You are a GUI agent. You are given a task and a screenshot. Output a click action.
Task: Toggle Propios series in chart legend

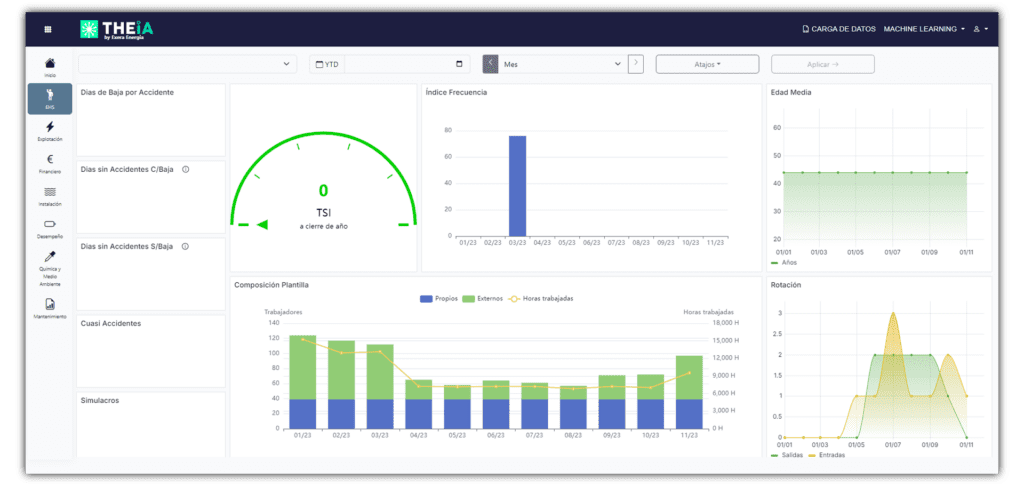(x=439, y=298)
